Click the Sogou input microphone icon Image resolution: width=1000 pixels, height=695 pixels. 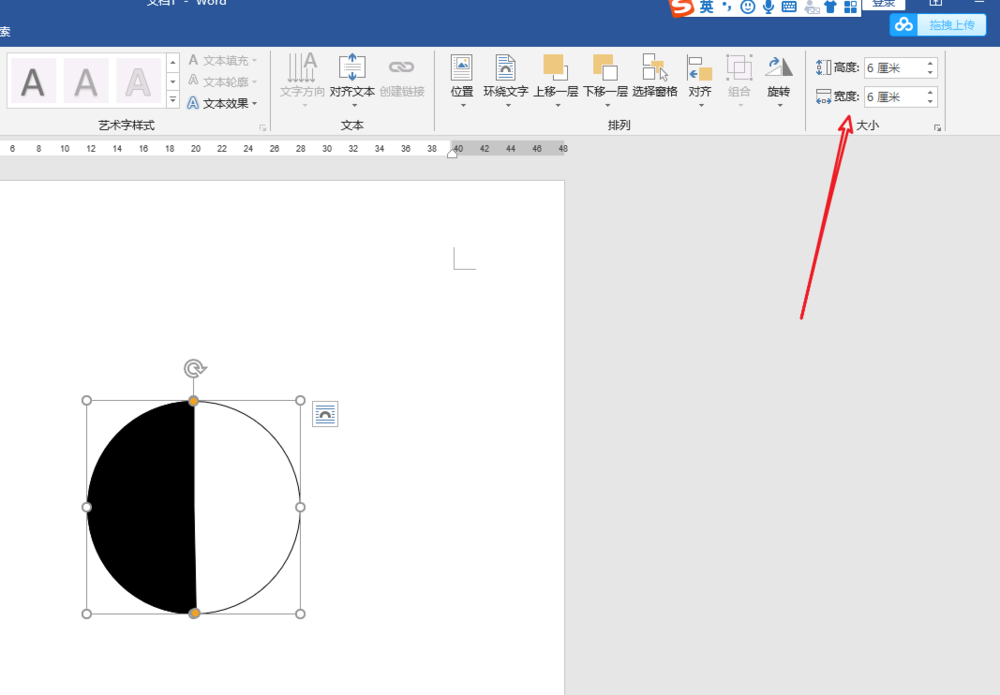tap(768, 7)
